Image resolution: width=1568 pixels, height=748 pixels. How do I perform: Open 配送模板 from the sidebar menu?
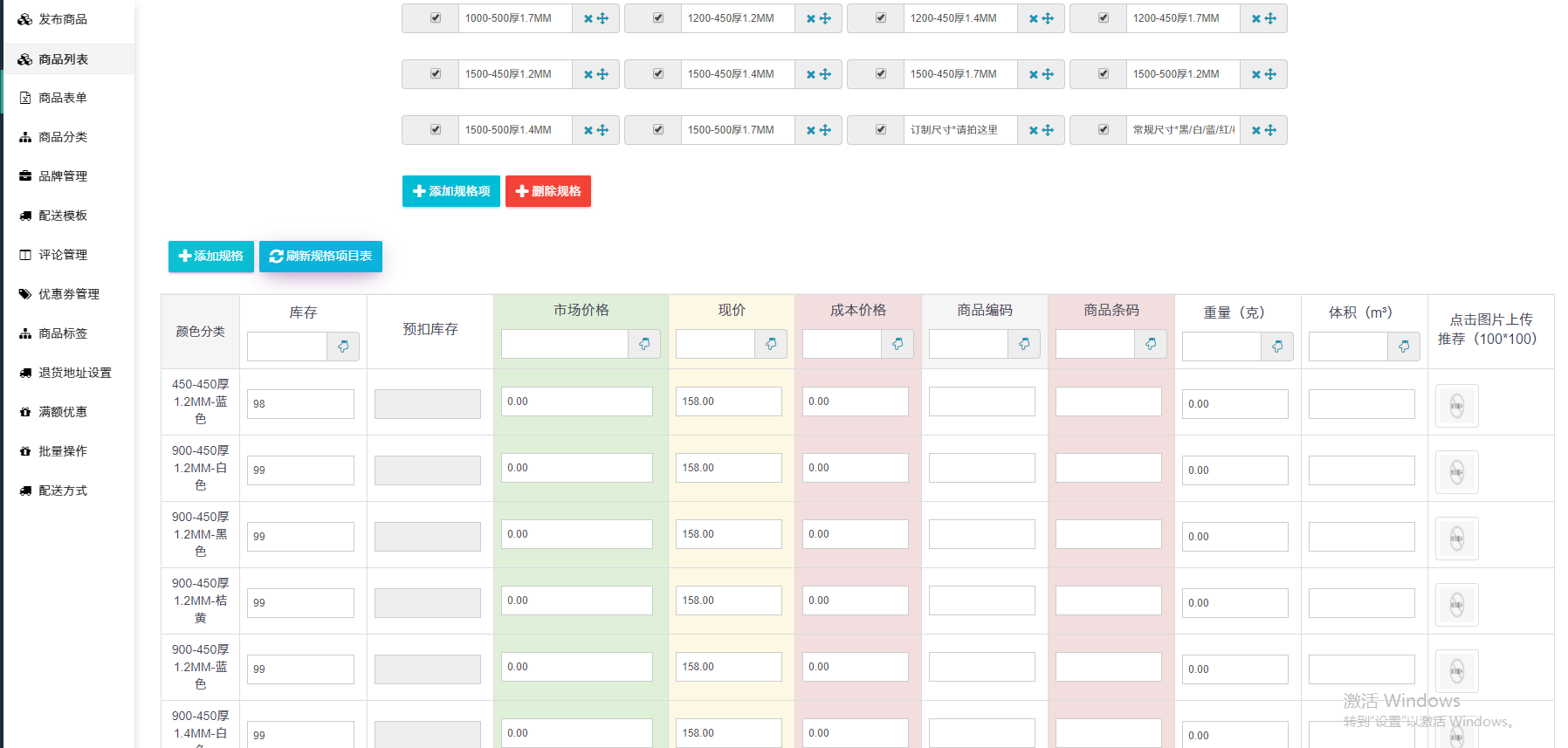click(x=63, y=216)
